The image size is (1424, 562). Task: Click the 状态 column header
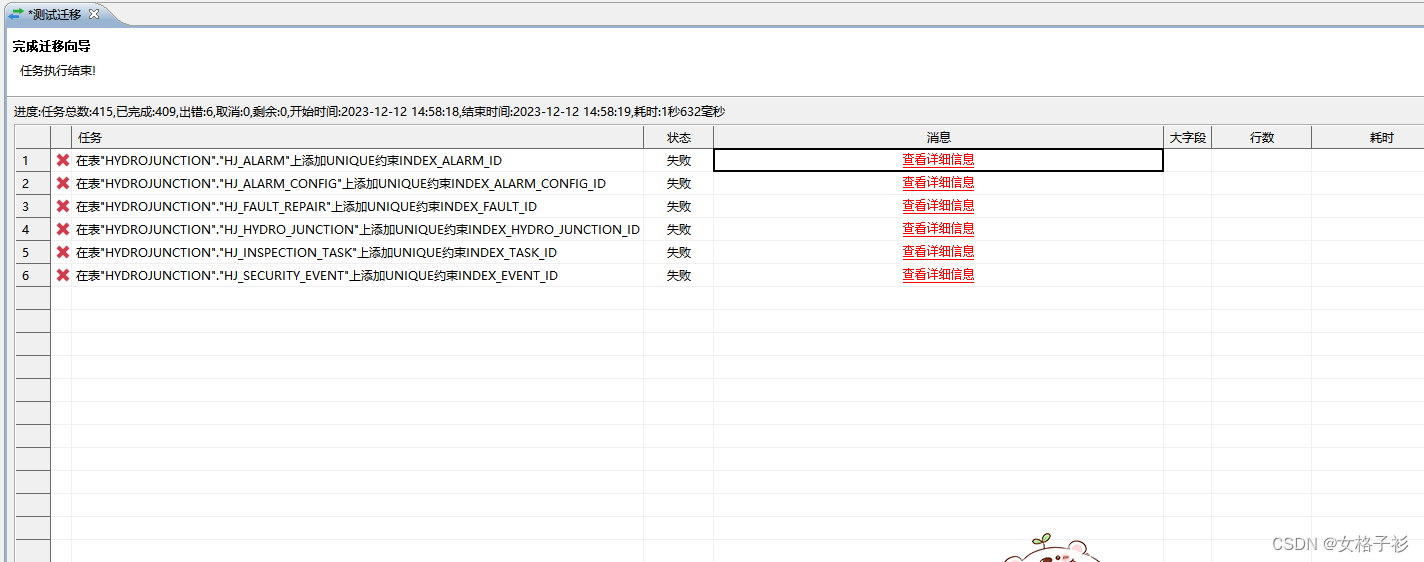678,137
